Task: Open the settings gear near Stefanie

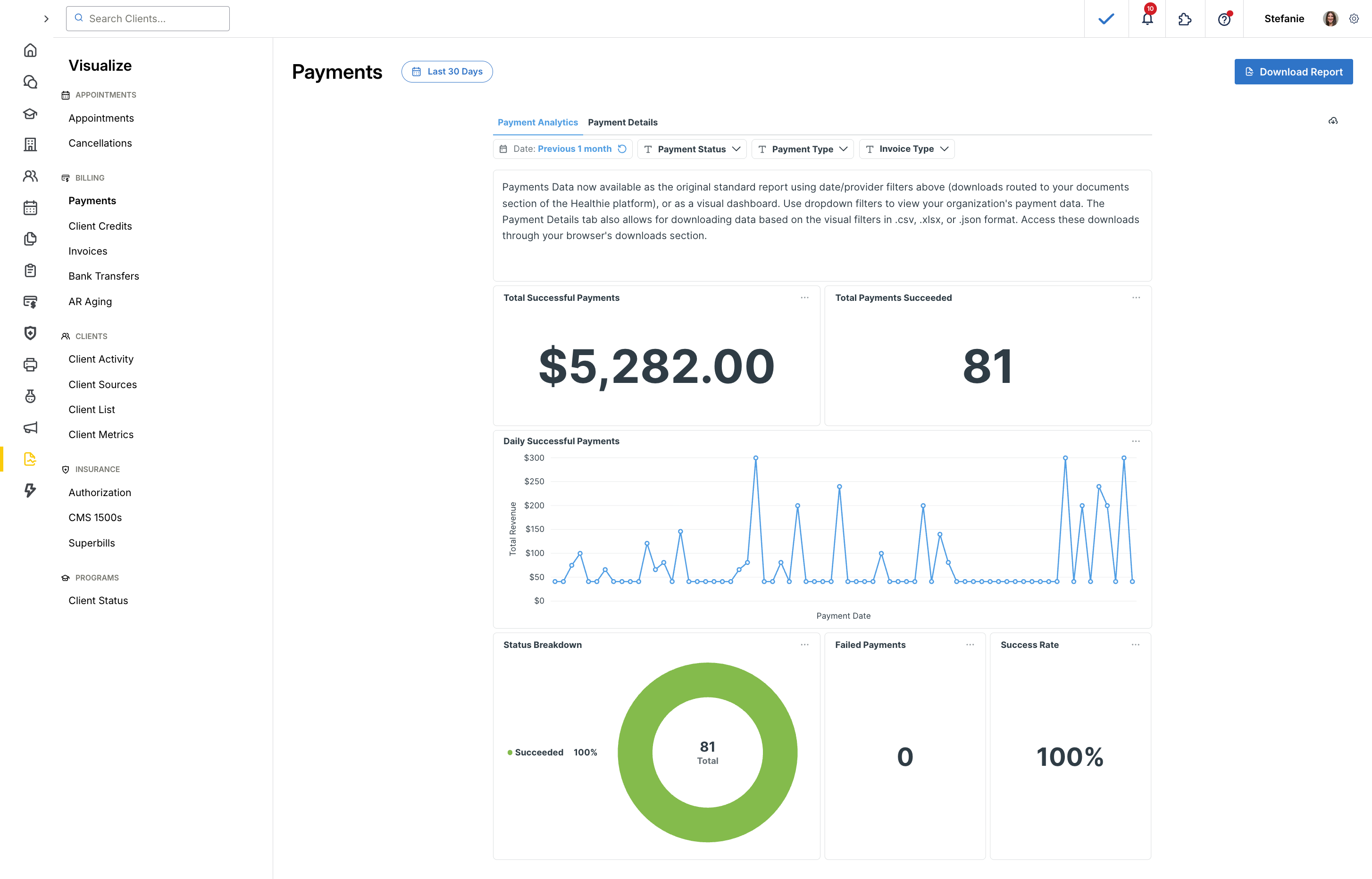Action: (x=1354, y=19)
